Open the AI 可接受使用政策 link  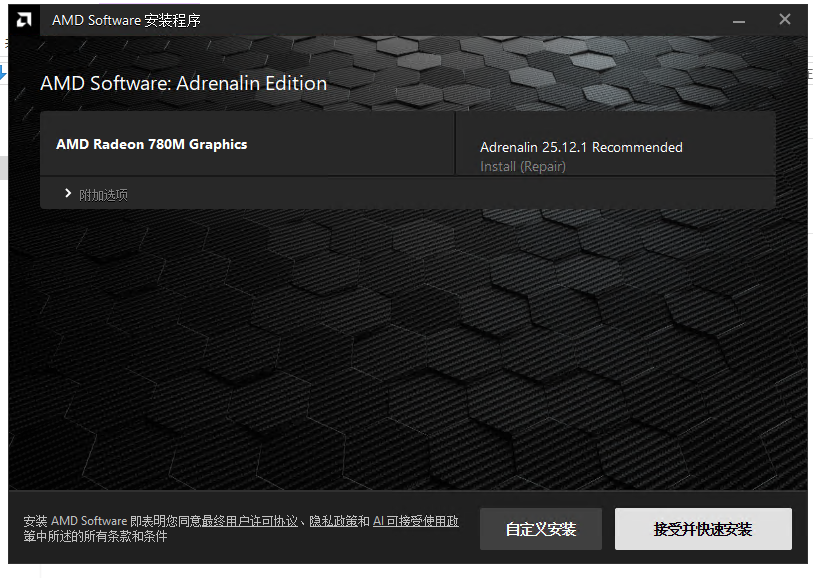click(x=416, y=521)
